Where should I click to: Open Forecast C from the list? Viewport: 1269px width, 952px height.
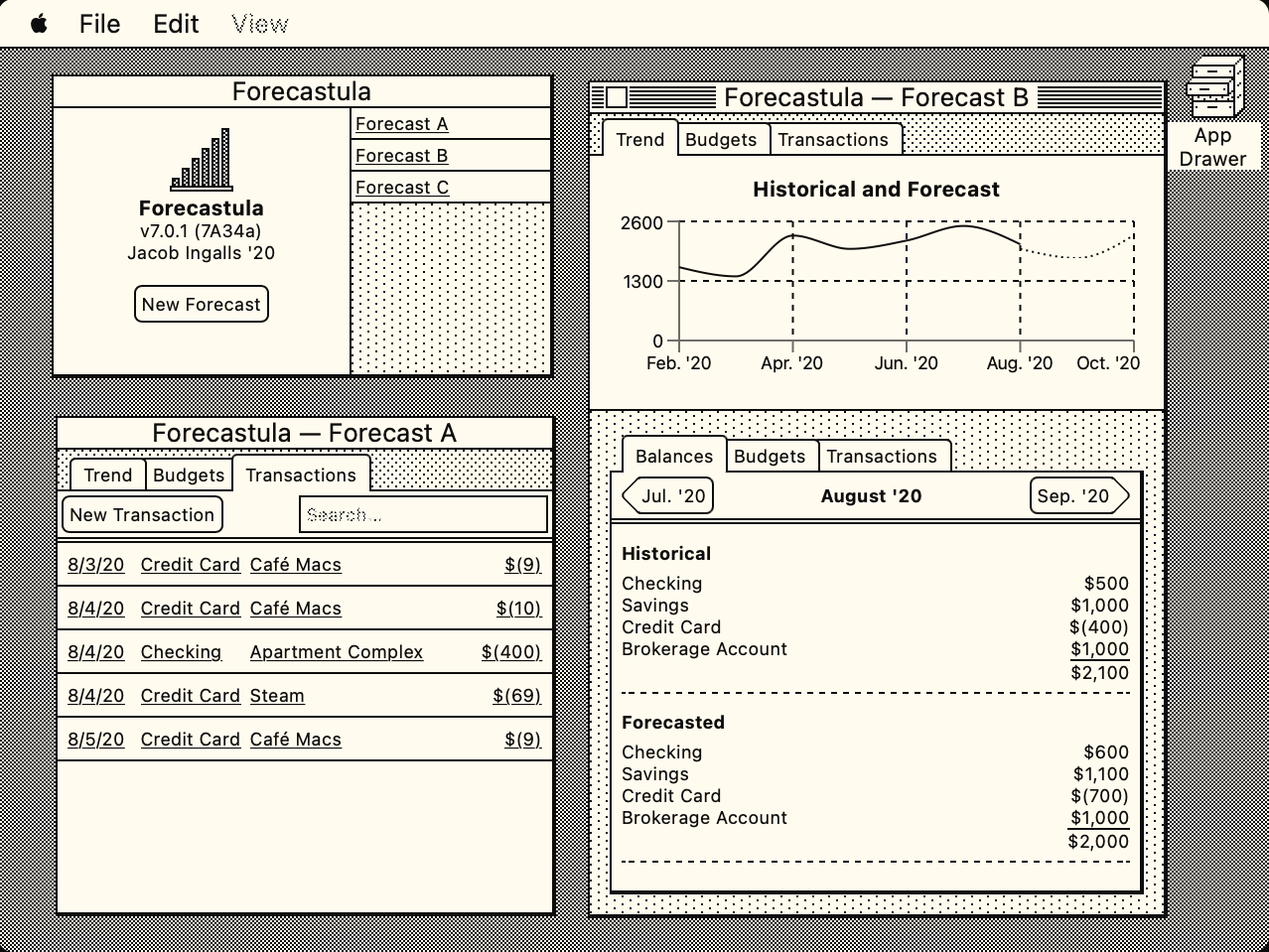click(x=402, y=188)
